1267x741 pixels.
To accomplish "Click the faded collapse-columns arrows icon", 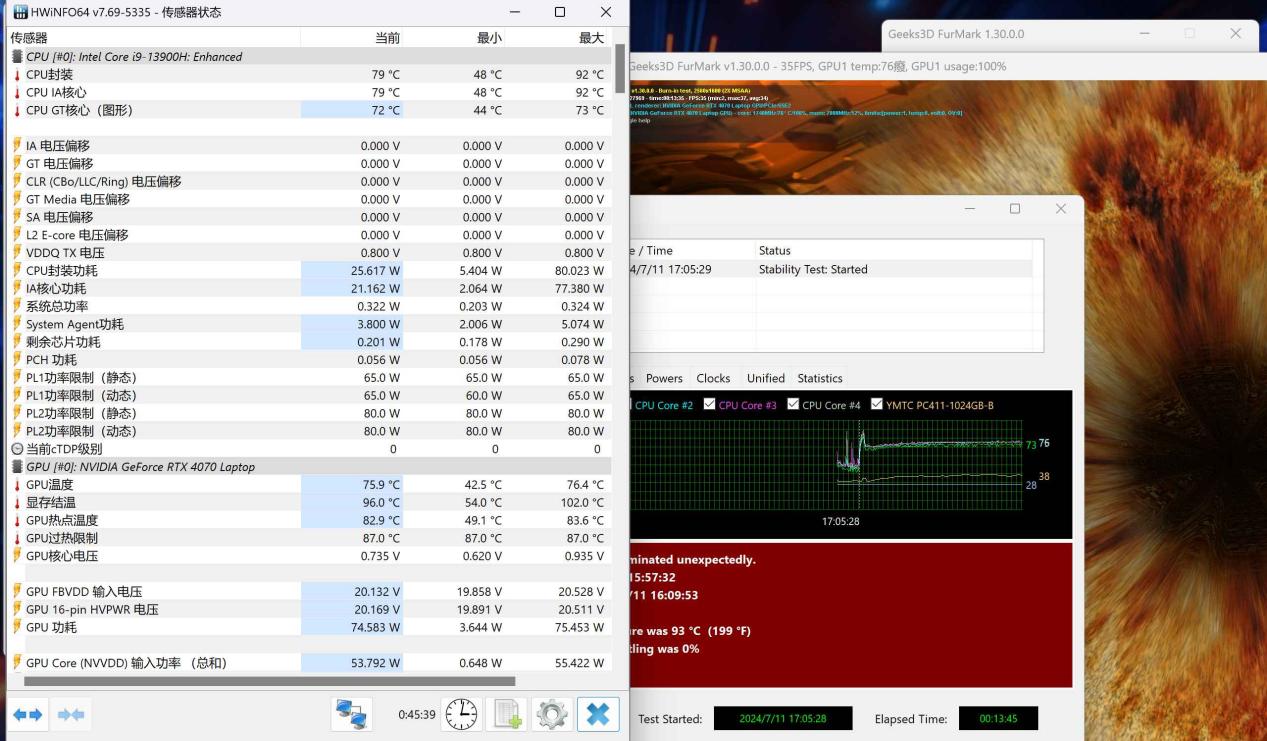I will click(71, 715).
